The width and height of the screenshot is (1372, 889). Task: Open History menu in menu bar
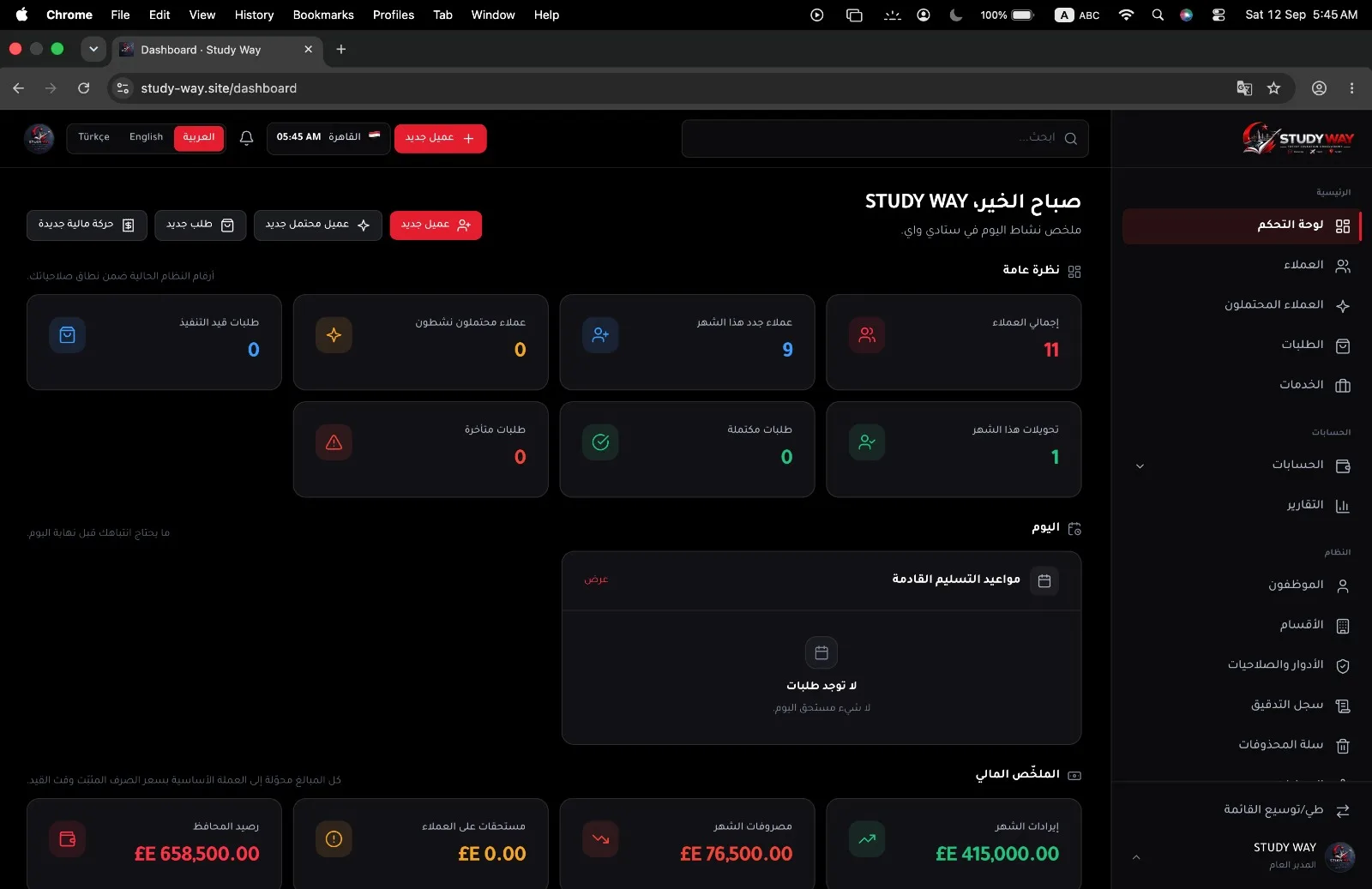[254, 15]
